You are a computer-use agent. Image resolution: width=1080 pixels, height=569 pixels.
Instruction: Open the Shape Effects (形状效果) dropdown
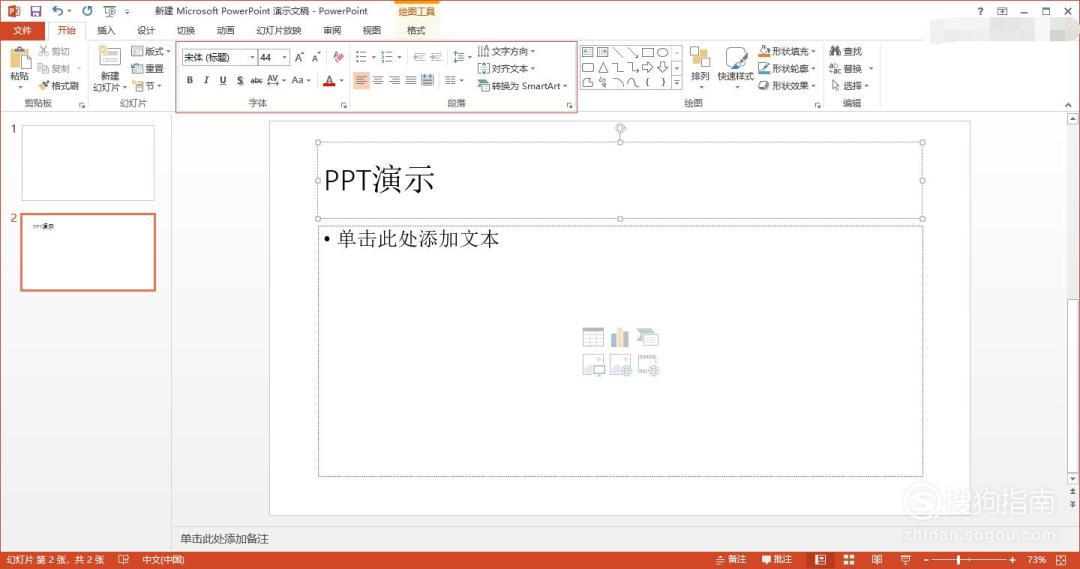[787, 85]
